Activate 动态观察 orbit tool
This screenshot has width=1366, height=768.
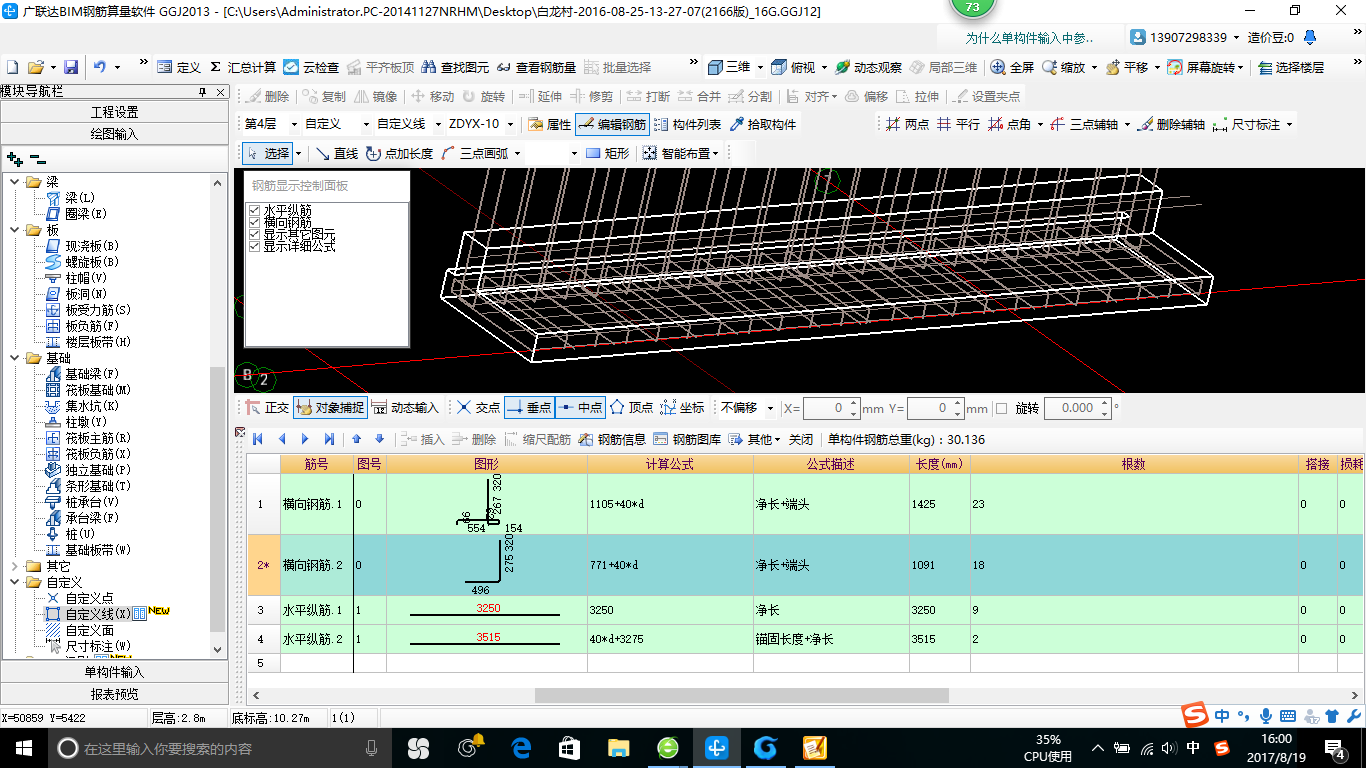(869, 67)
